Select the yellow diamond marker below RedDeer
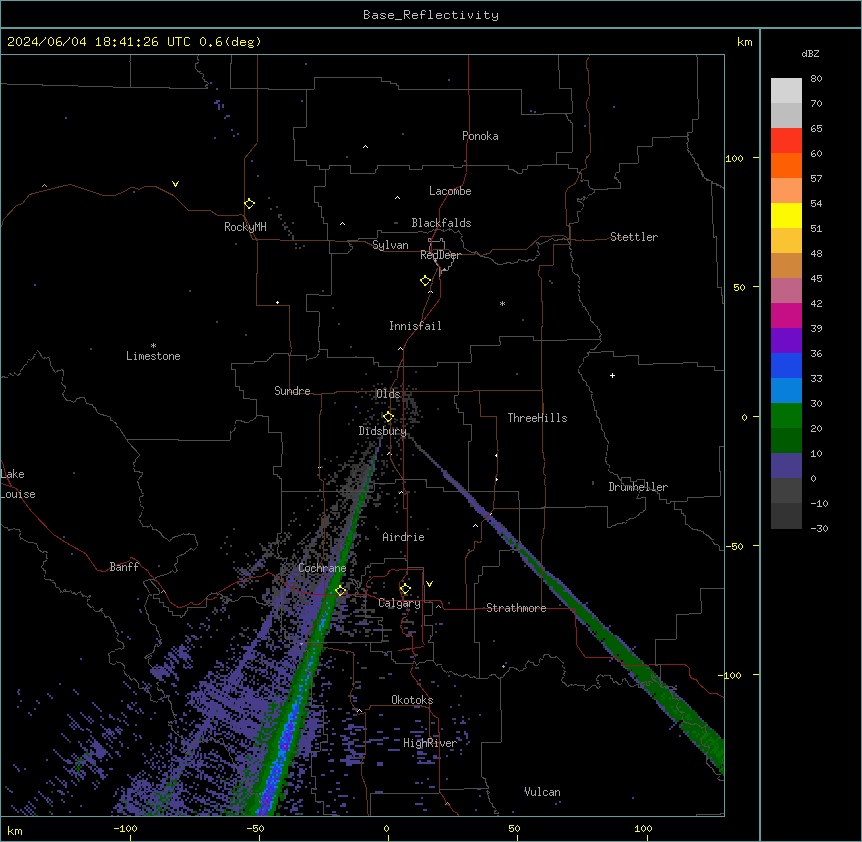The width and height of the screenshot is (862, 842). [x=425, y=280]
